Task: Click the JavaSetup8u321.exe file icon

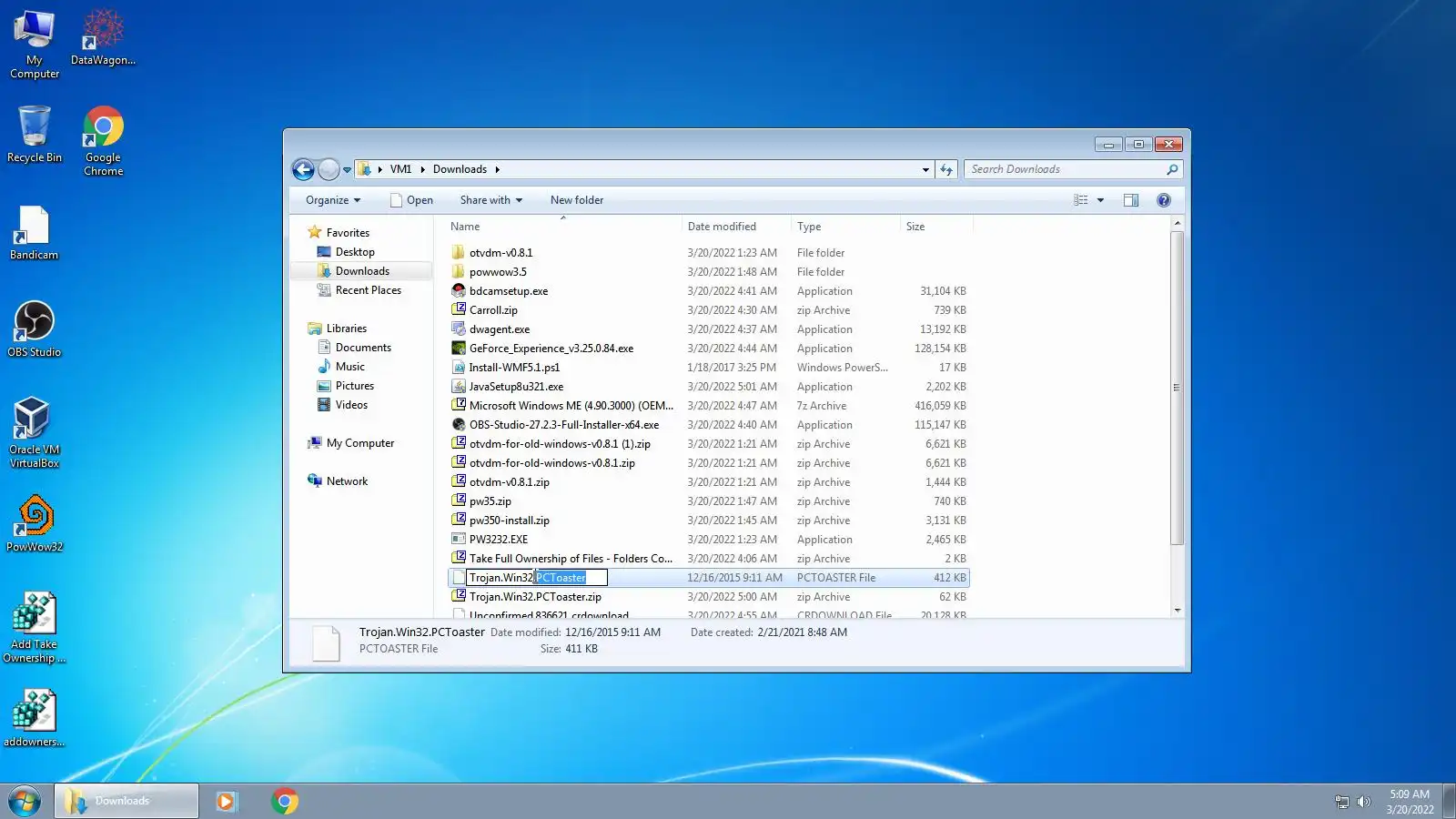Action: [459, 387]
